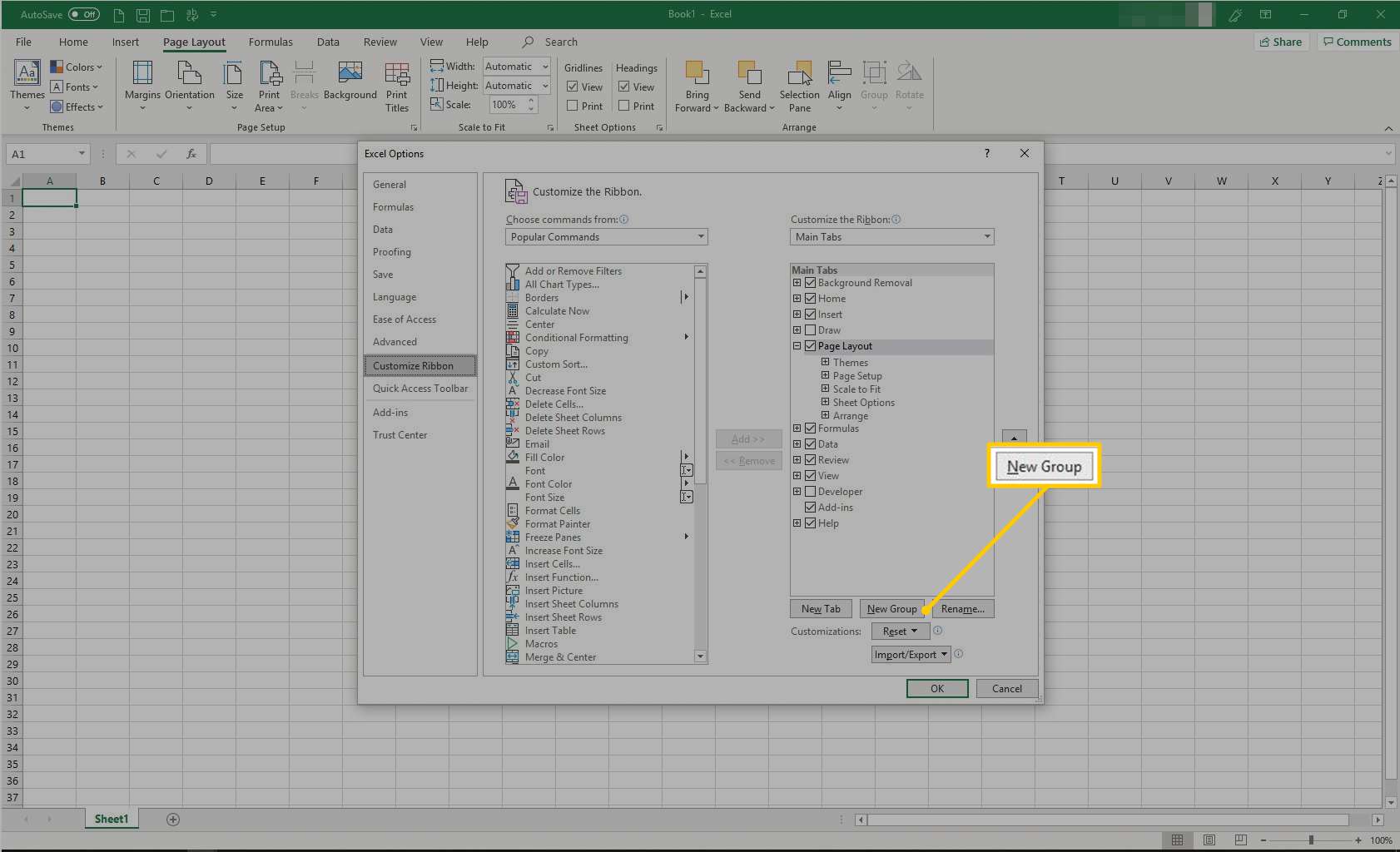This screenshot has height=852, width=1400.
Task: Click Bring Forward in Arrange group
Action: pos(697,86)
